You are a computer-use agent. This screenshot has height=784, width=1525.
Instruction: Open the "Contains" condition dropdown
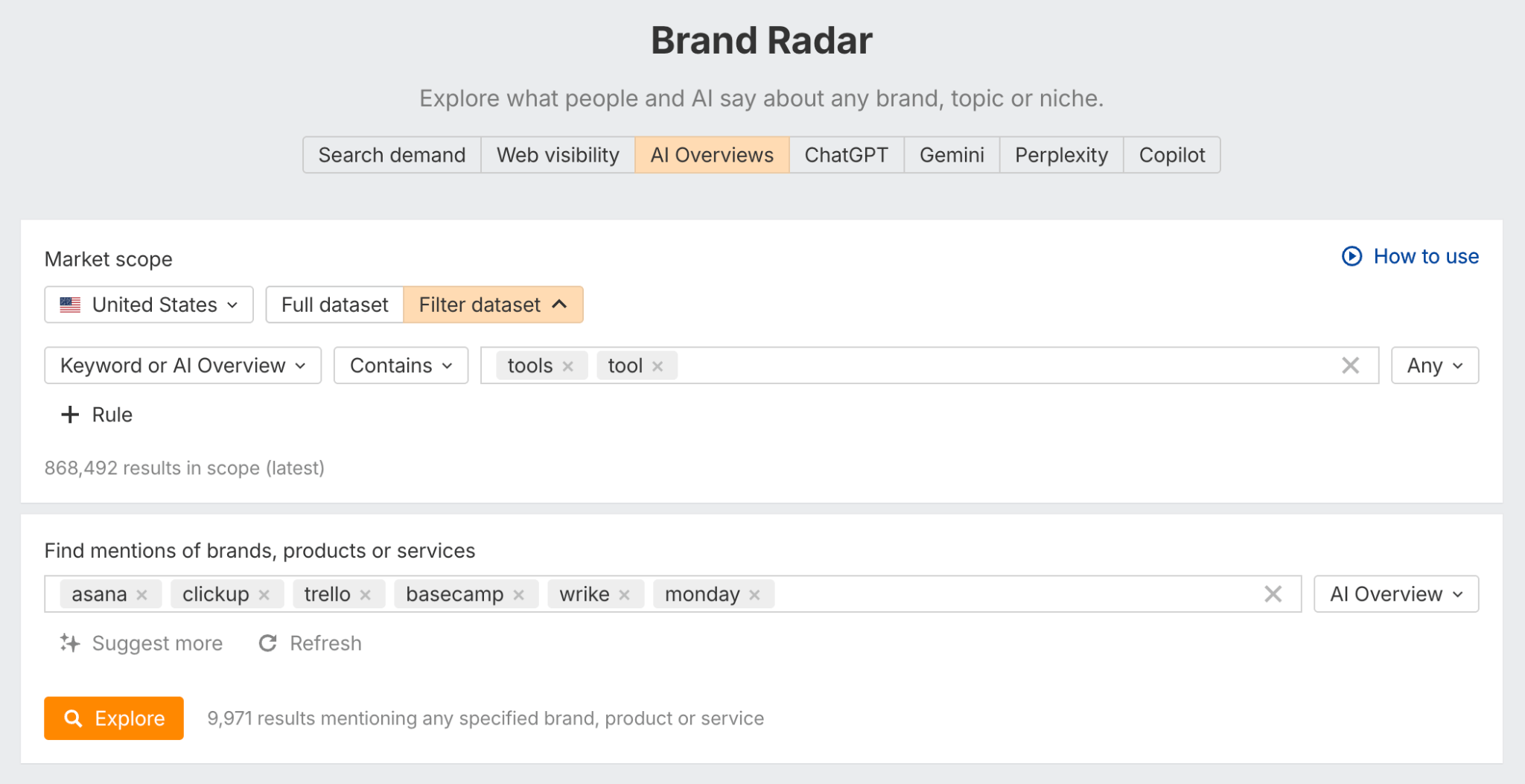[x=401, y=366]
